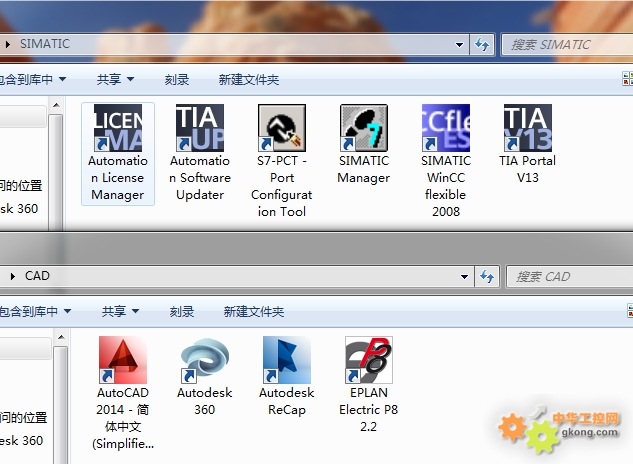
Task: Select 问的位置 in CAD navigation pane
Action: coord(23,418)
